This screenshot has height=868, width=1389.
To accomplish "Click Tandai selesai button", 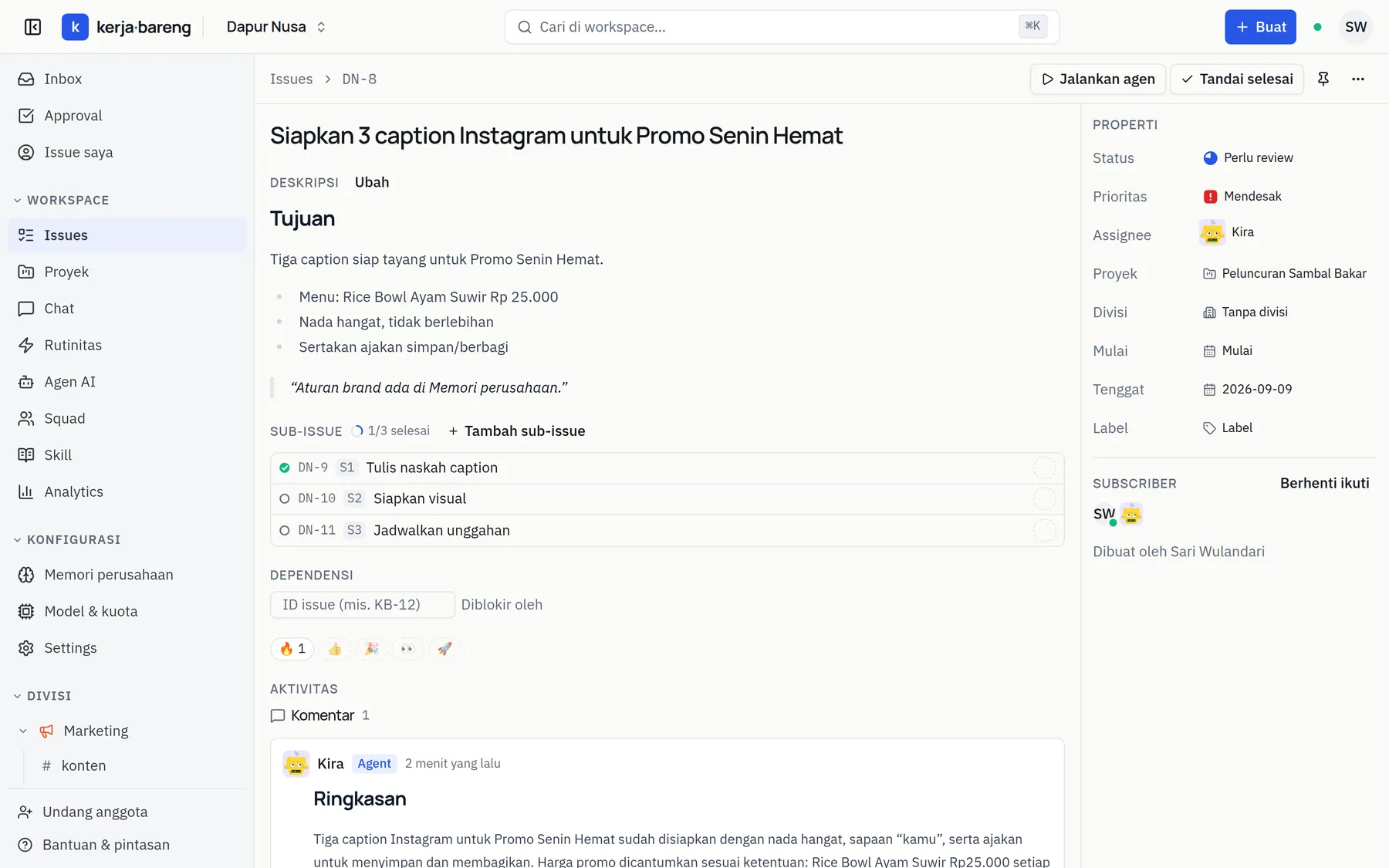I will point(1237,79).
